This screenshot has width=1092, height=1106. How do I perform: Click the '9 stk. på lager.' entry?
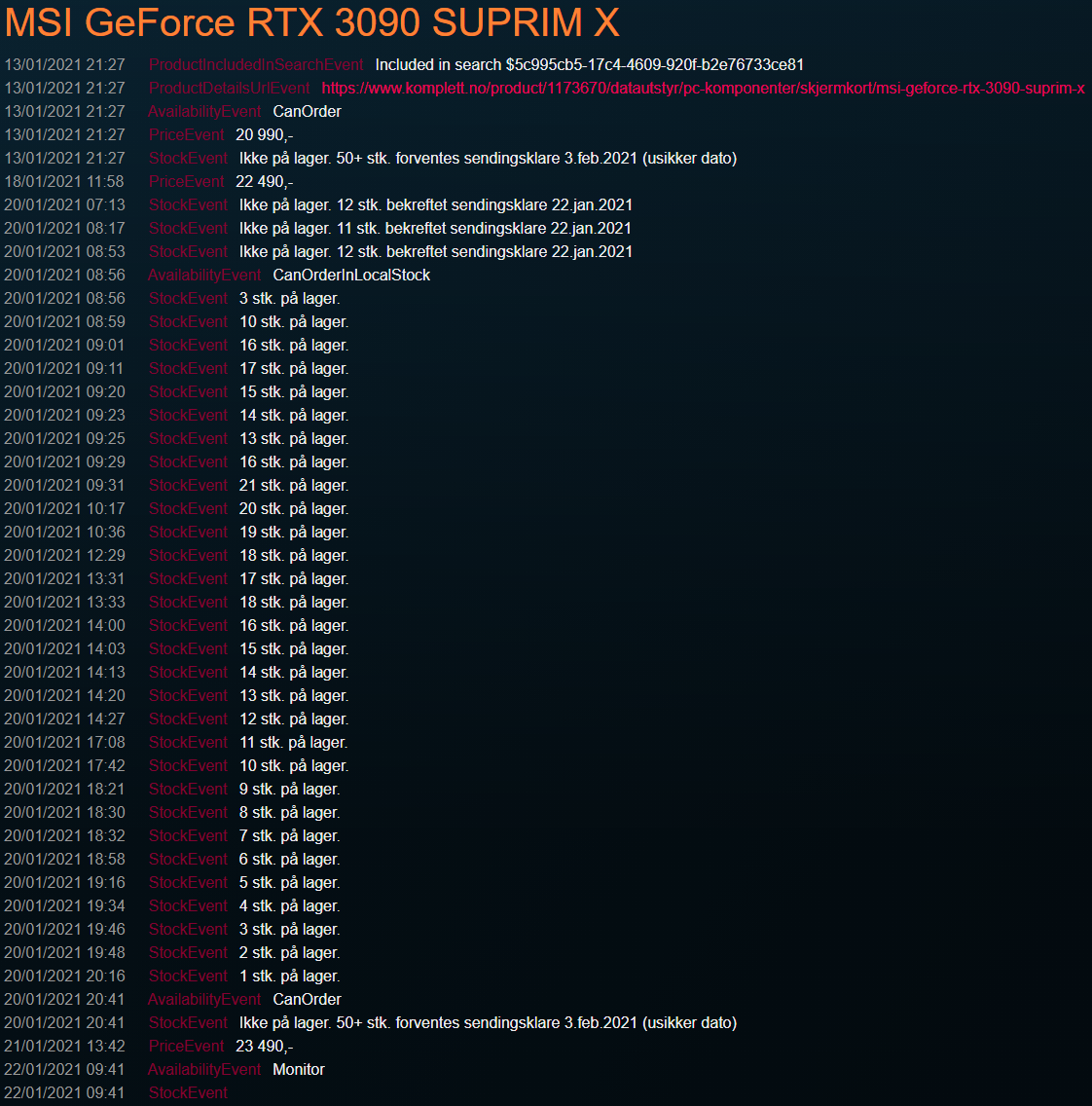click(x=290, y=790)
